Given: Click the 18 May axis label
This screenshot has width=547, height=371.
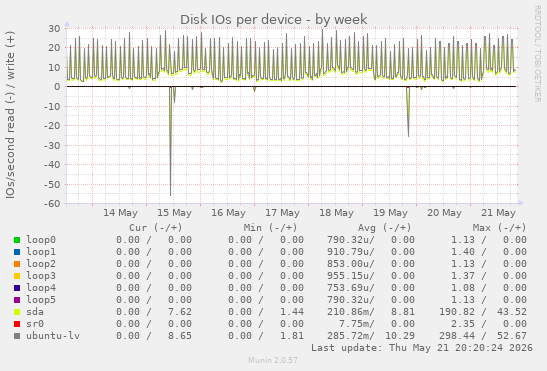Looking at the screenshot, I should coord(337,213).
